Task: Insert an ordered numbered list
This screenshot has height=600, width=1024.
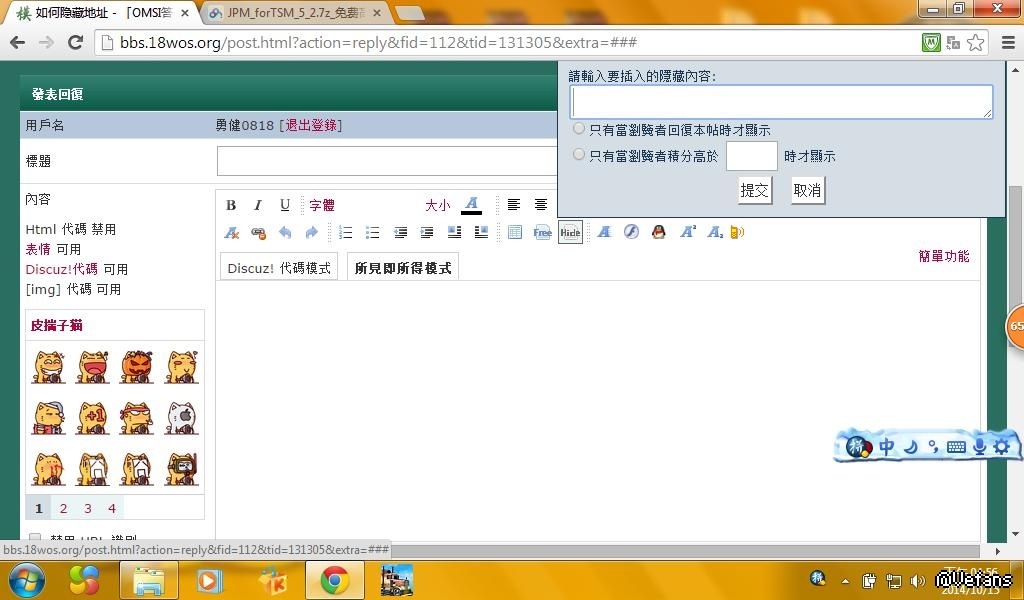Action: coord(346,232)
